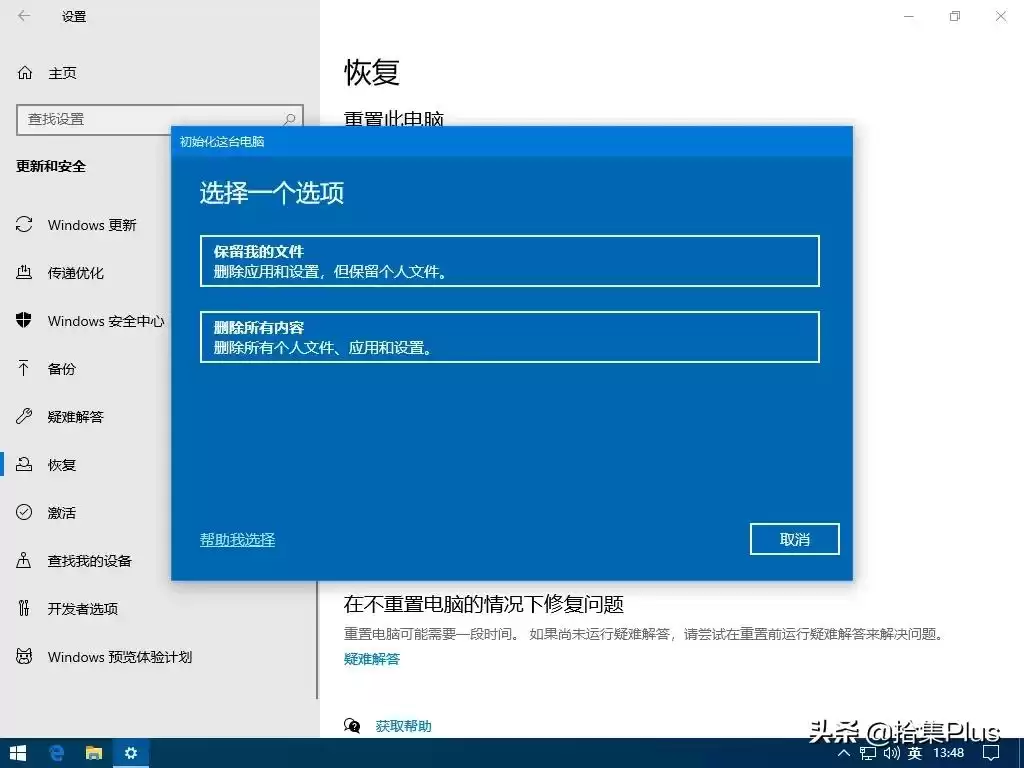The width and height of the screenshot is (1024, 768).
Task: Open File Explorer from taskbar
Action: (x=94, y=754)
